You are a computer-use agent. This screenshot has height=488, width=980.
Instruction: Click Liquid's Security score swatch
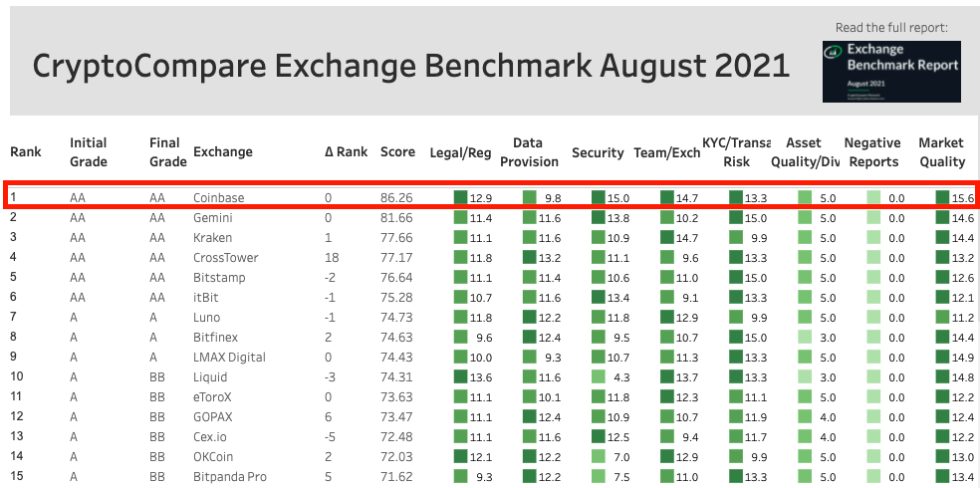click(598, 378)
